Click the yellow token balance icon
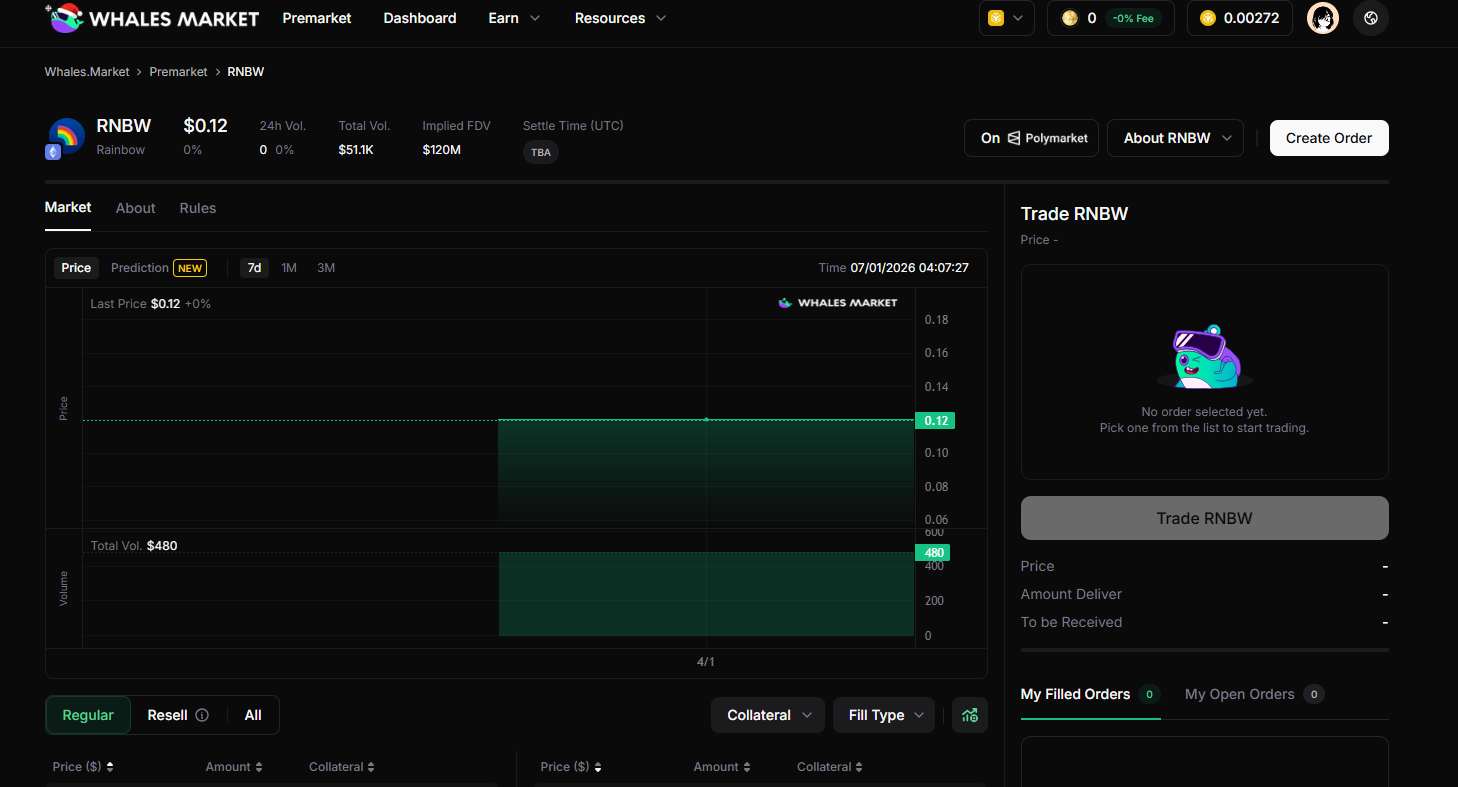This screenshot has width=1458, height=787. tap(1207, 17)
